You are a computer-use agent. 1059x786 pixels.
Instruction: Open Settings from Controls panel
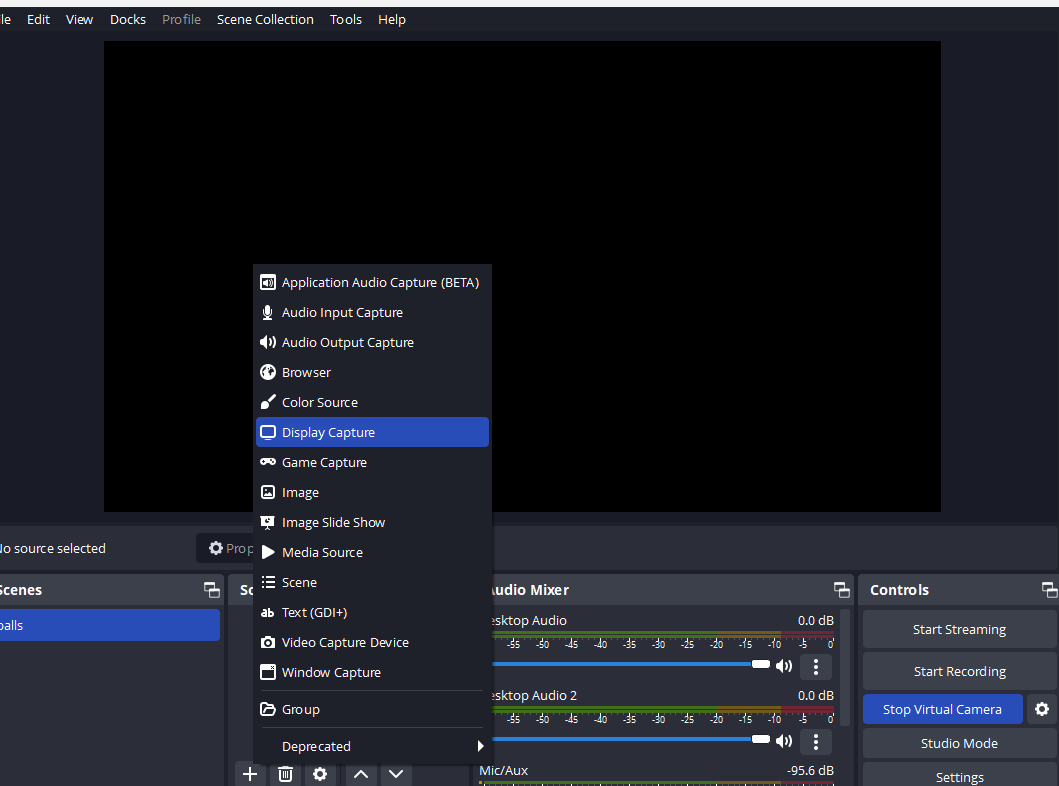point(959,777)
